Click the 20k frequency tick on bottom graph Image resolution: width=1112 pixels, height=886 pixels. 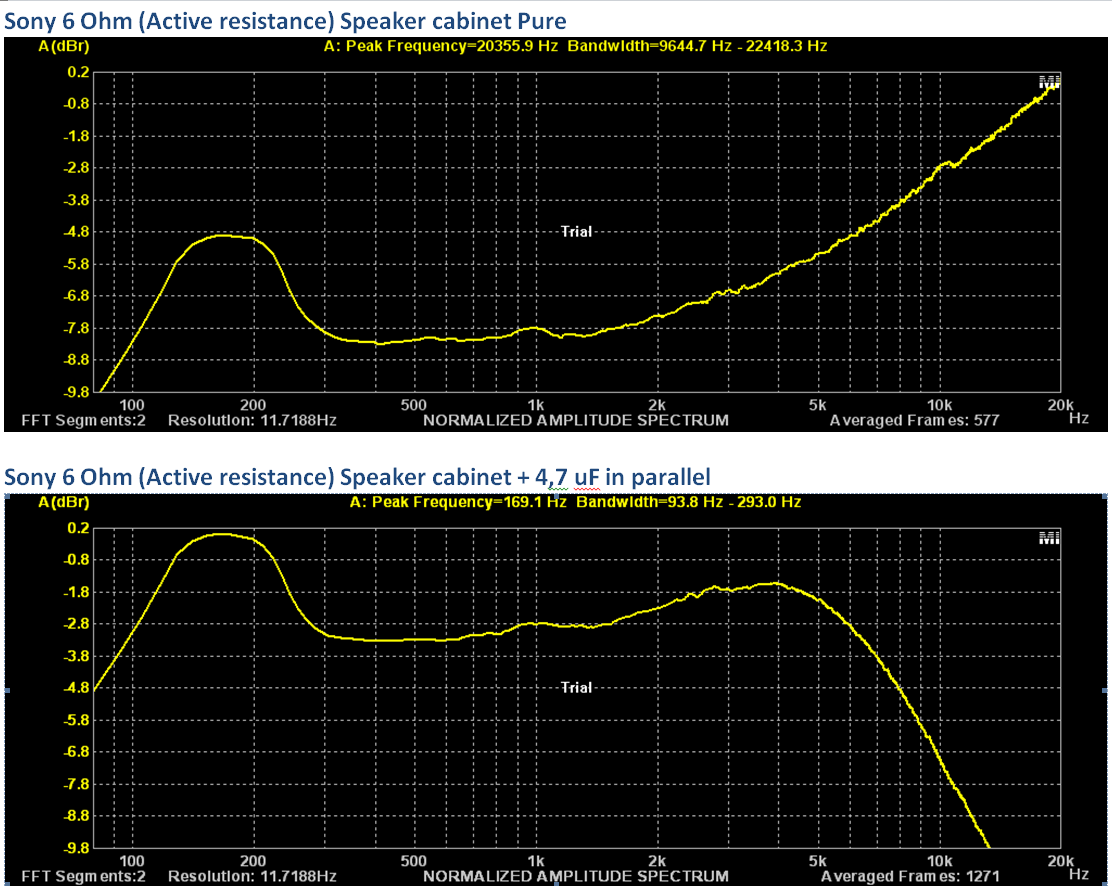tap(1059, 861)
